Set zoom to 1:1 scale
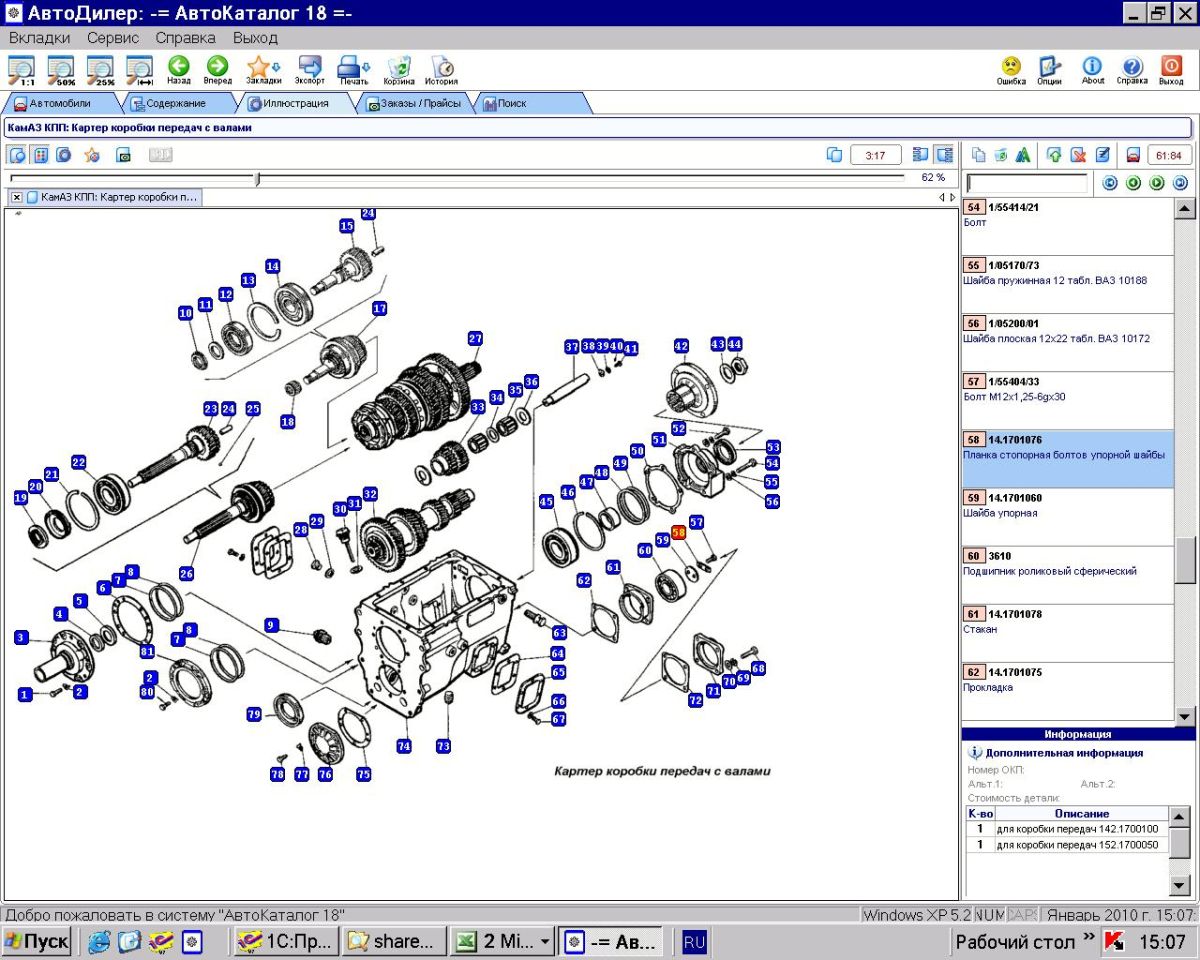The image size is (1200, 960). click(21, 70)
